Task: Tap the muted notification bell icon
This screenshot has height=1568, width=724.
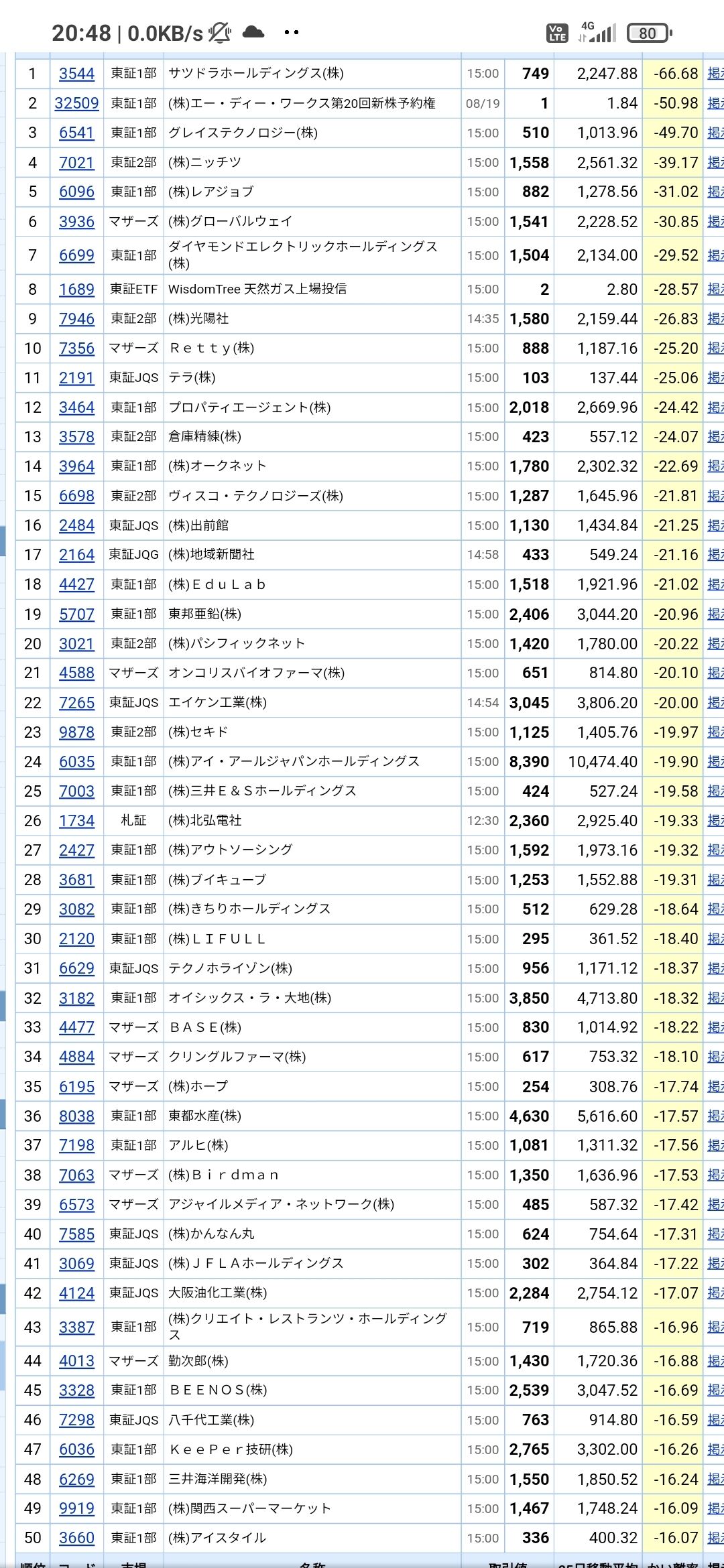Action: [x=220, y=32]
